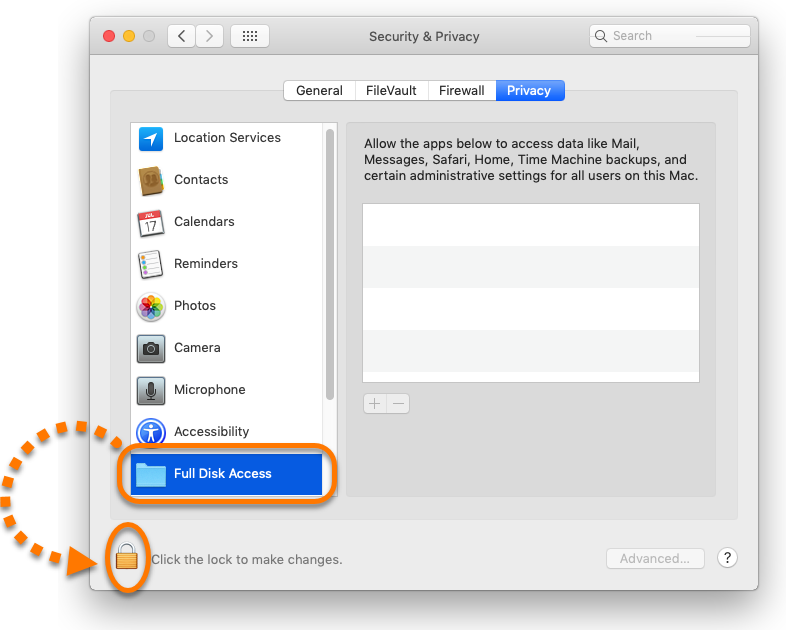Open Photos privacy settings
This screenshot has height=630, width=786.
[227, 306]
